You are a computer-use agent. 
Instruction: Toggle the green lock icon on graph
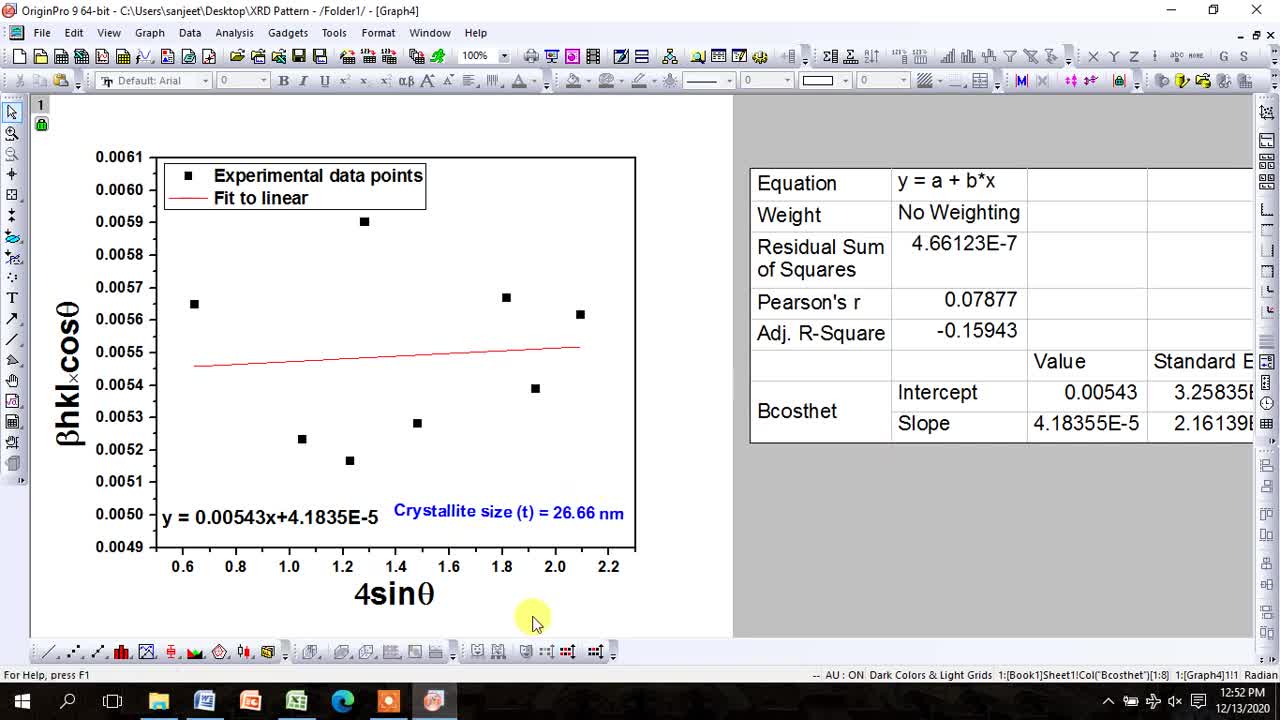pos(41,124)
